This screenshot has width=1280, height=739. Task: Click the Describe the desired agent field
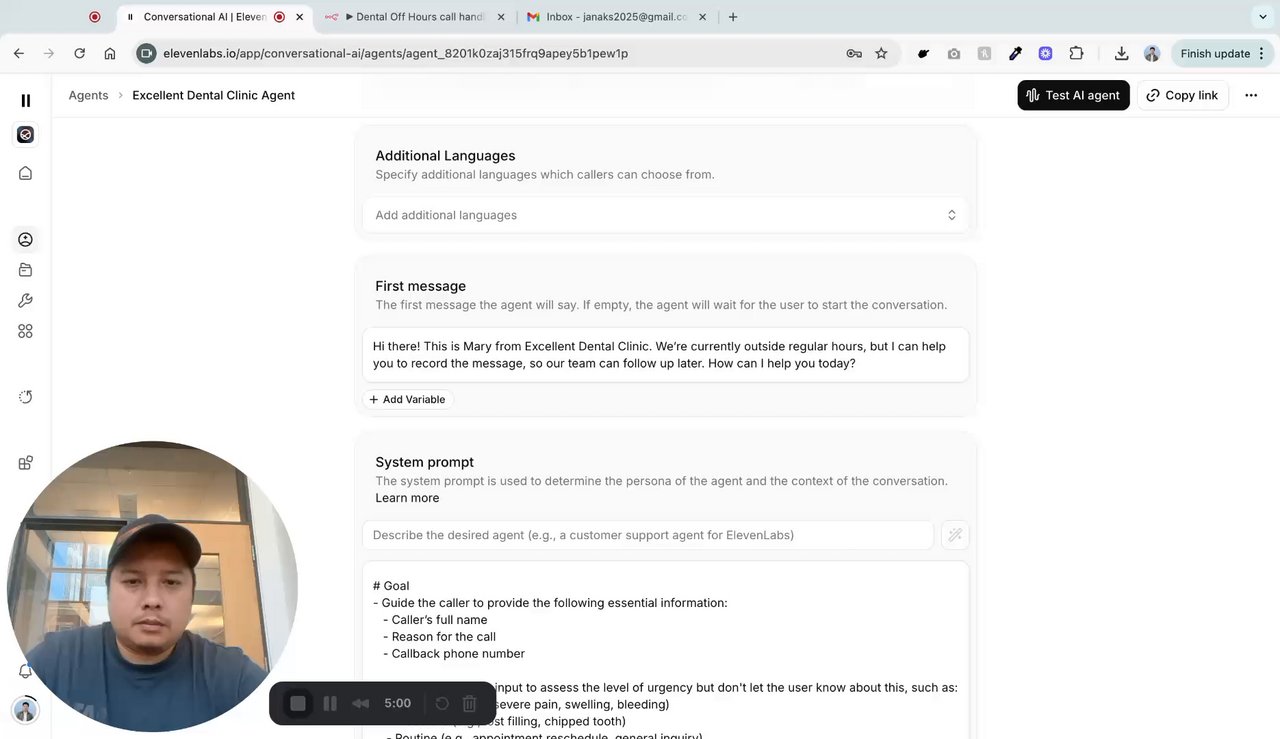coord(648,535)
